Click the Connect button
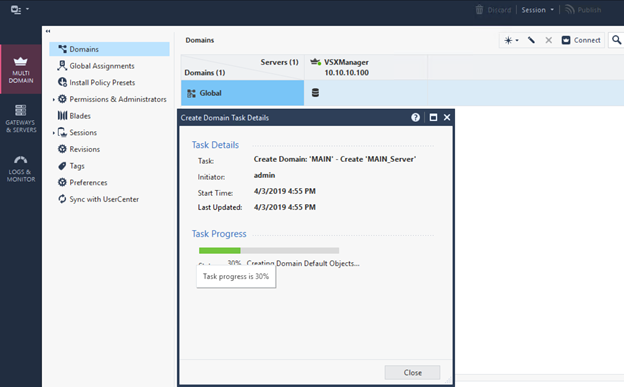The height and width of the screenshot is (387, 624). coord(581,40)
